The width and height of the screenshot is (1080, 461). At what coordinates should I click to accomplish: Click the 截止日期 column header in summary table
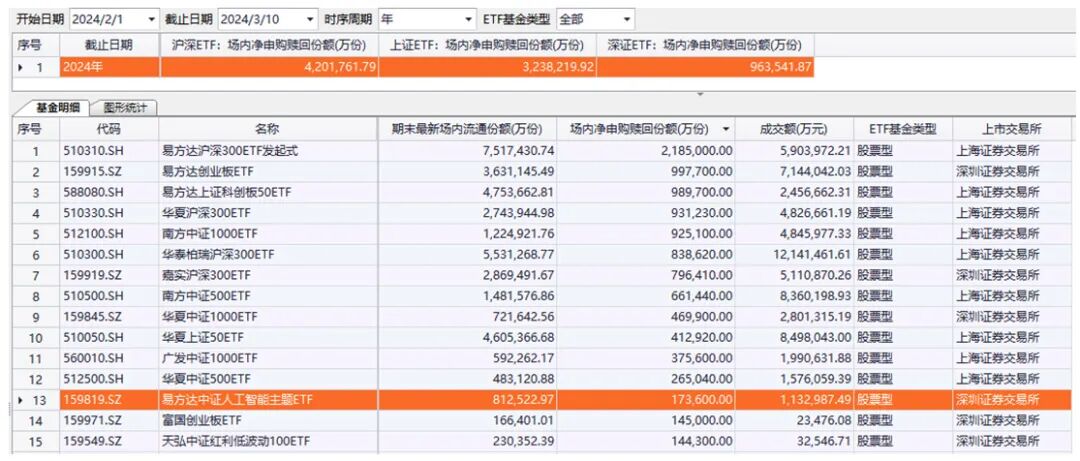[x=109, y=45]
